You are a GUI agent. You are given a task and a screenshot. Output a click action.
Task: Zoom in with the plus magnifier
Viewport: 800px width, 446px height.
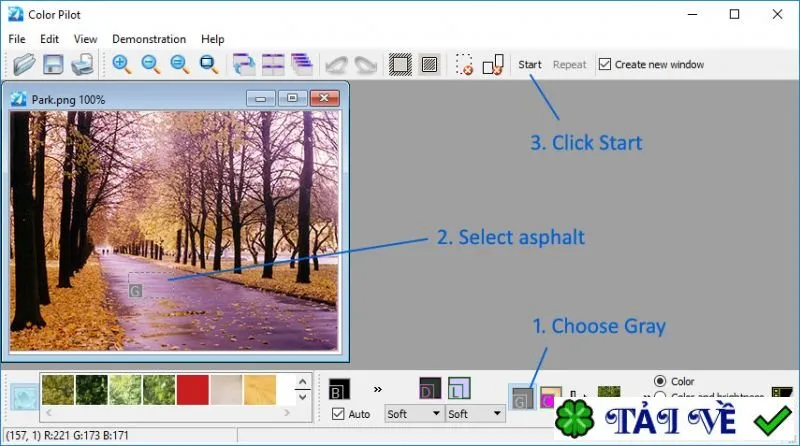121,64
